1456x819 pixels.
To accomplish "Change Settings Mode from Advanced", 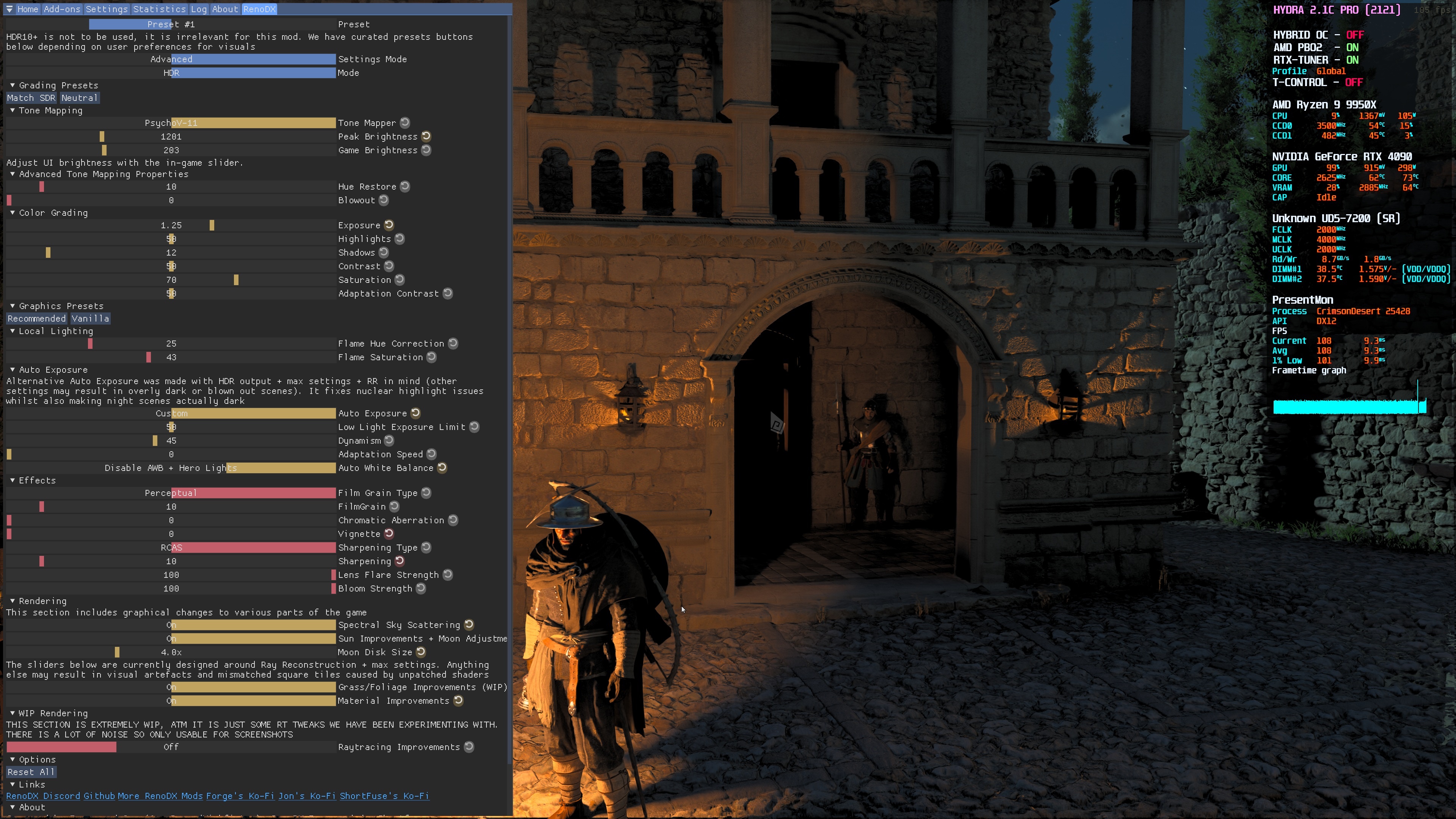I will [171, 60].
